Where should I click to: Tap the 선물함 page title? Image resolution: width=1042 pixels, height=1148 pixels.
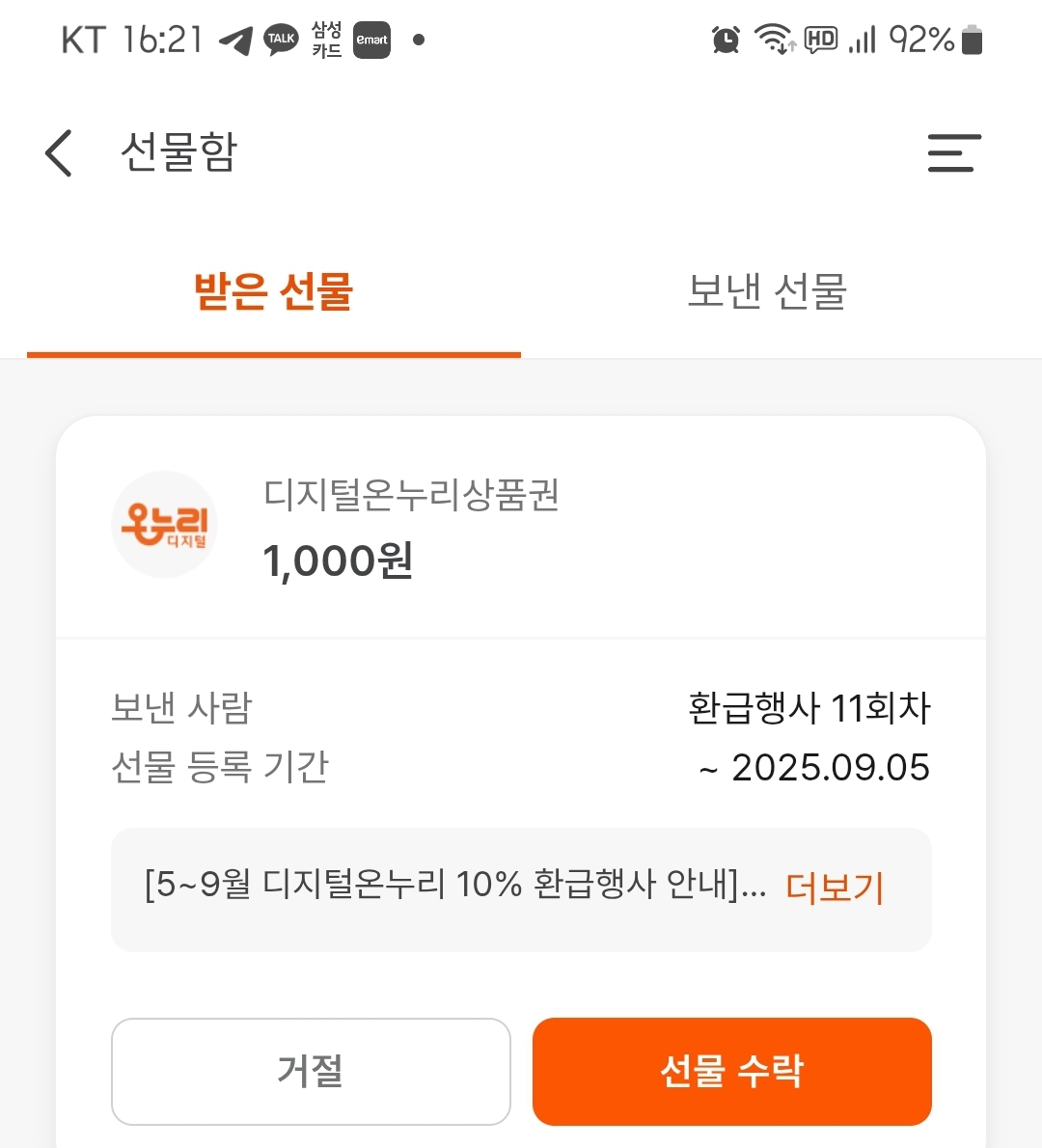point(178,152)
